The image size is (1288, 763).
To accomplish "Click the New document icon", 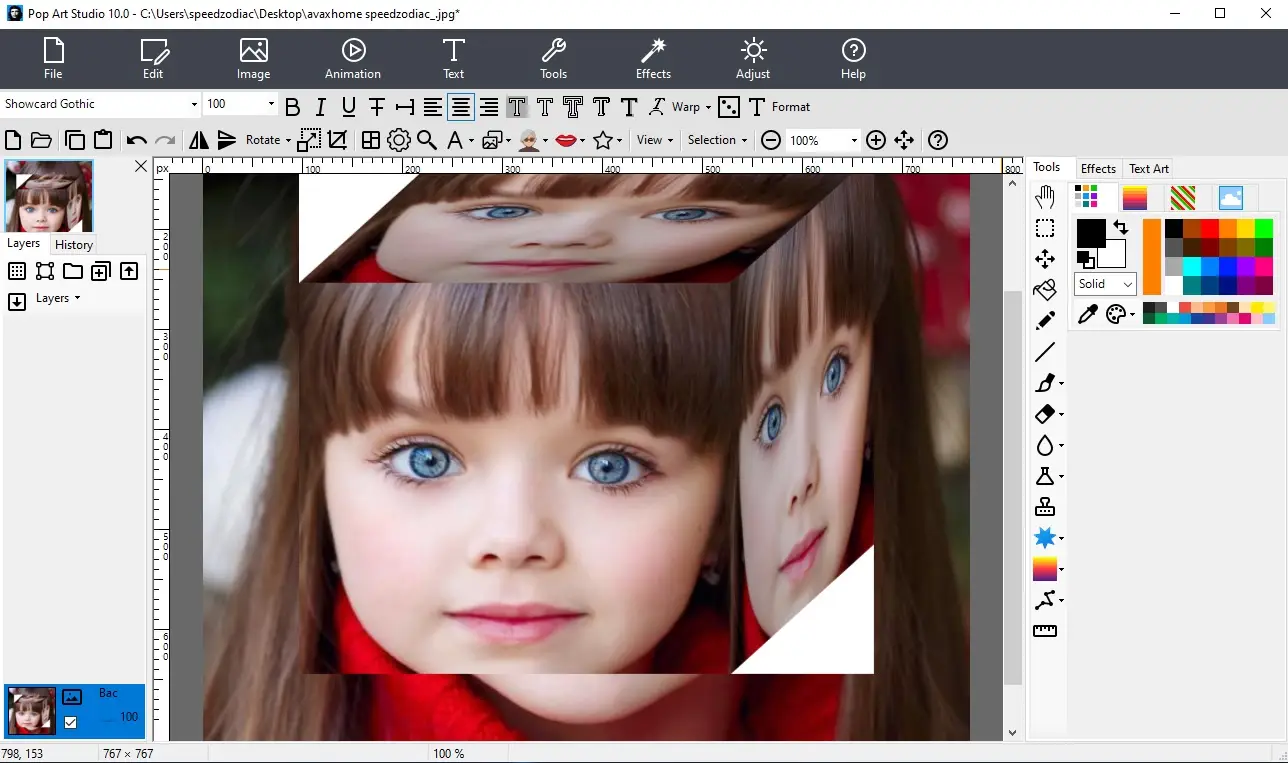I will 13,140.
